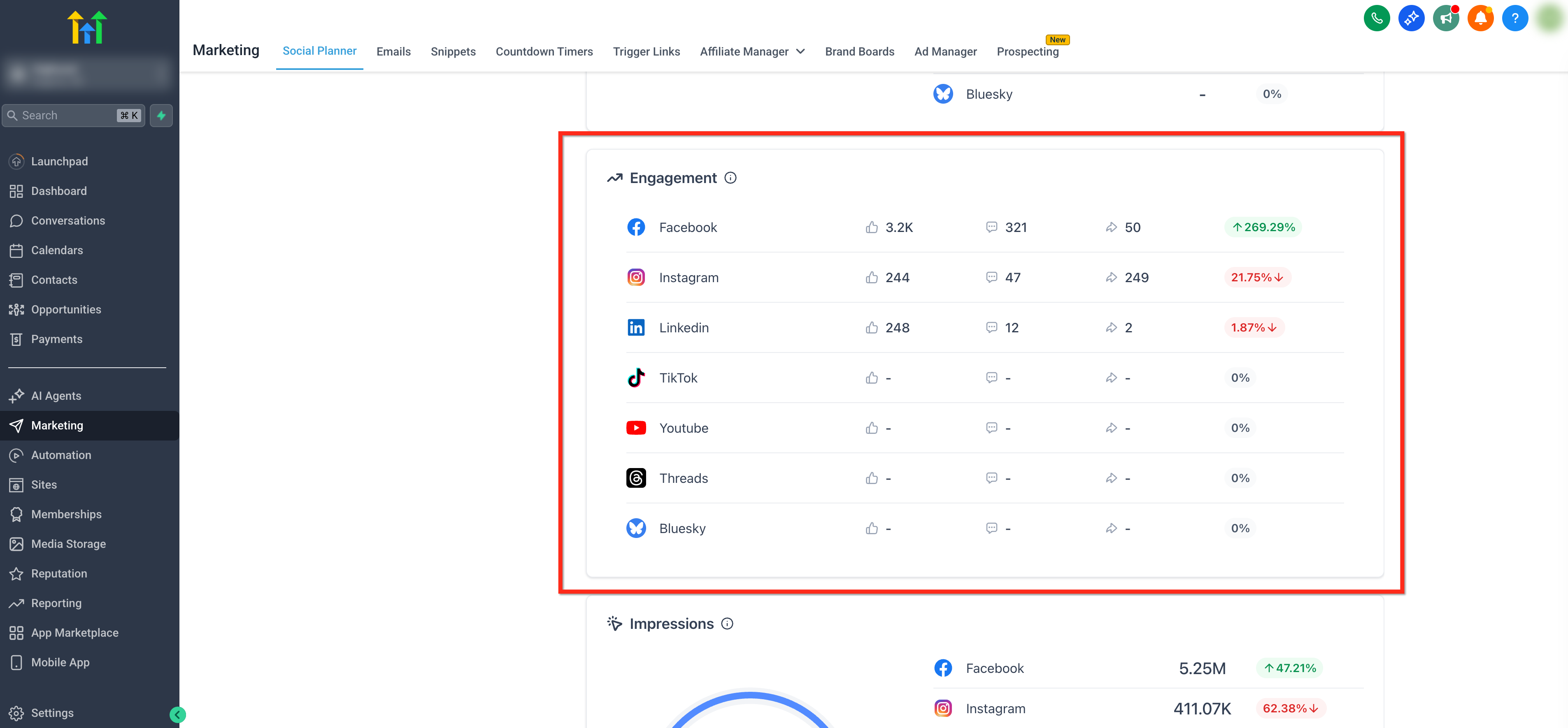Screen dimensions: 1568x728
Task: Collapse the sidebar with green arrow
Action: click(177, 714)
